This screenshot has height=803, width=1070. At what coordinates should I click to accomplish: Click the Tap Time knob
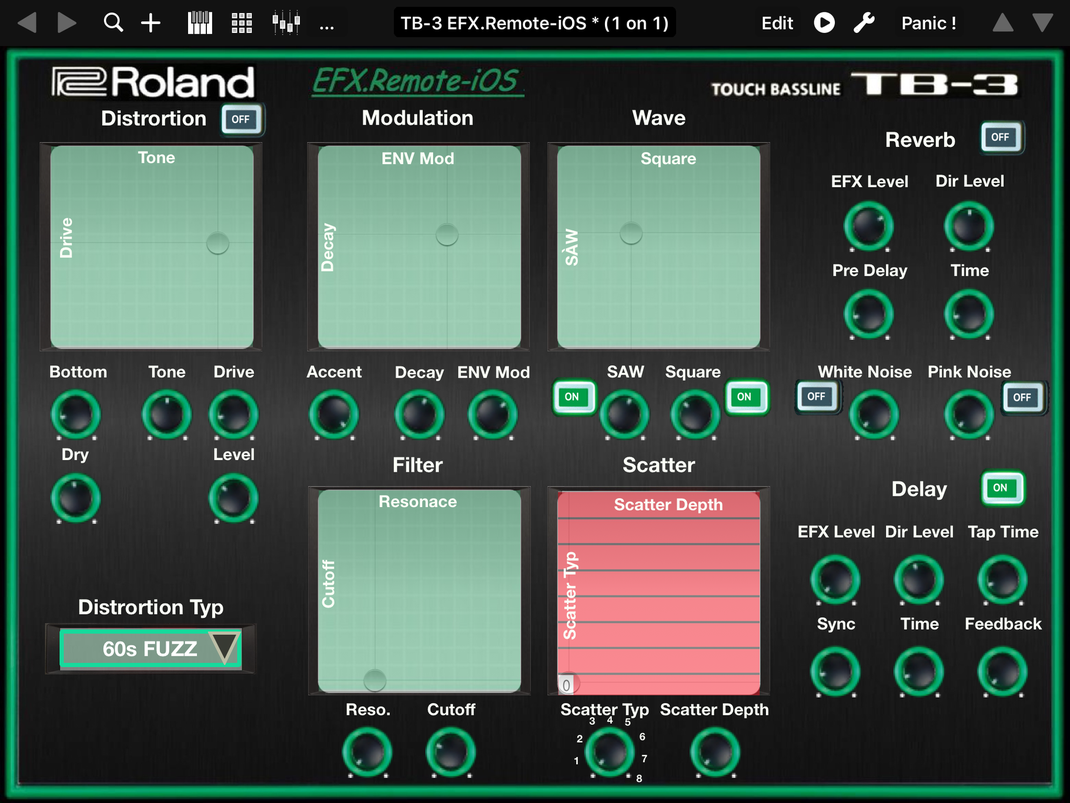(1002, 580)
